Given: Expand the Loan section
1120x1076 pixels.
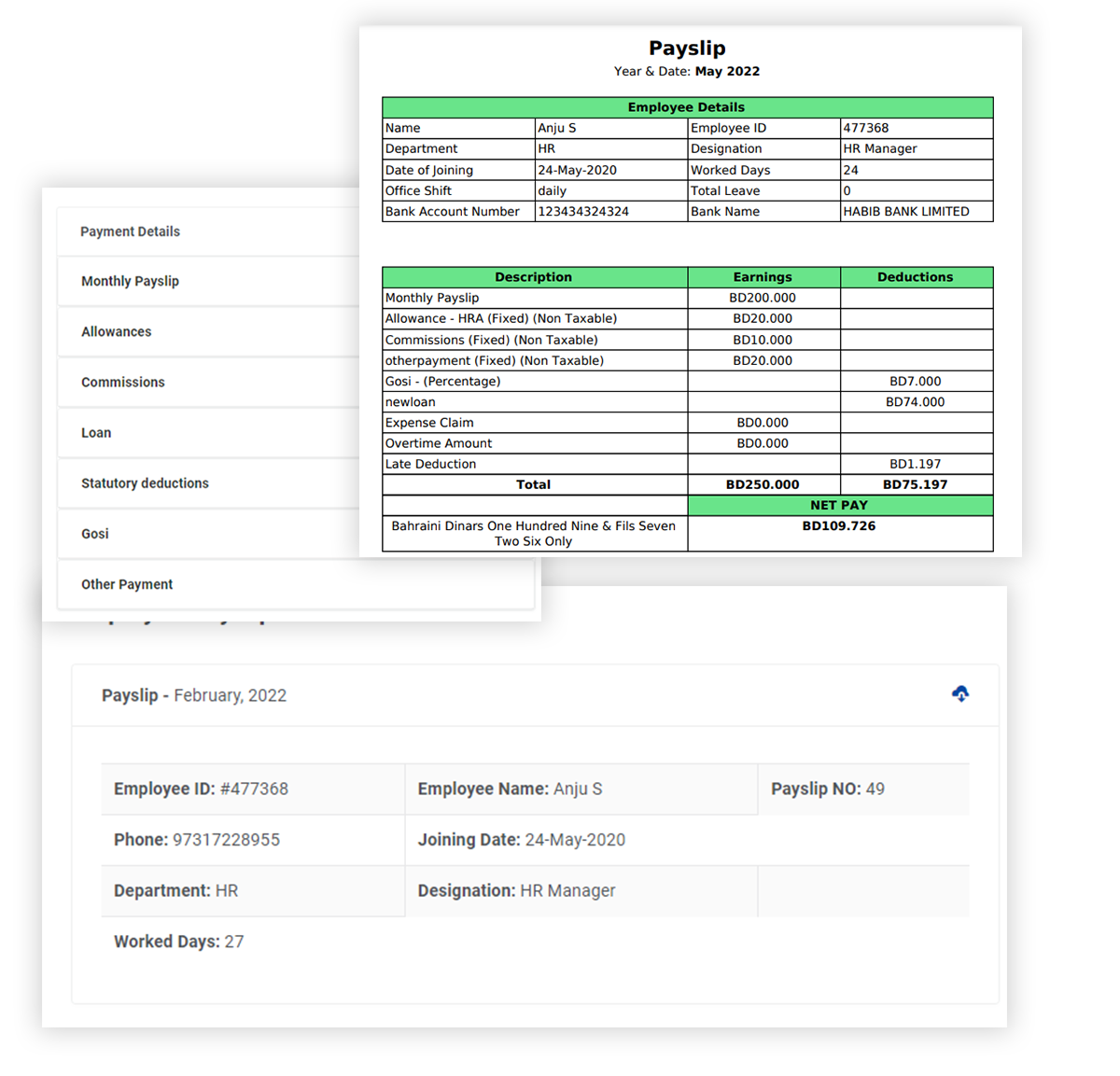Looking at the screenshot, I should (96, 433).
